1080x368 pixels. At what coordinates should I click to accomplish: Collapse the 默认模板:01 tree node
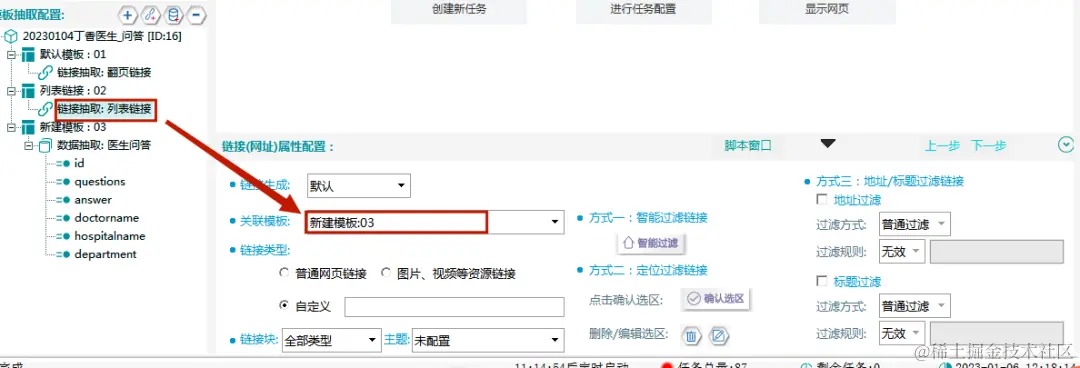(x=10, y=54)
